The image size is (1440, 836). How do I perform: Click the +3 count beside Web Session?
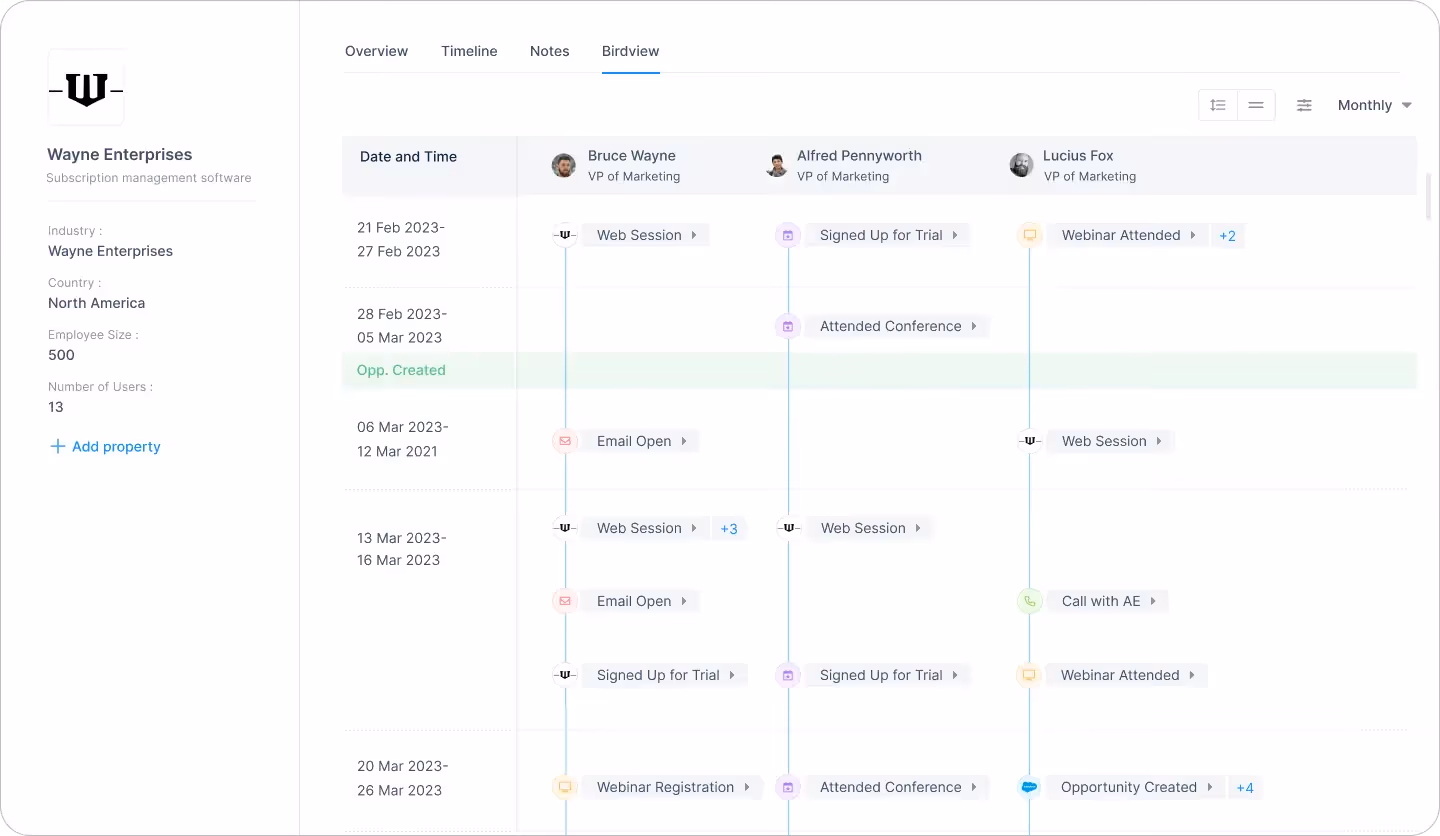pos(729,528)
